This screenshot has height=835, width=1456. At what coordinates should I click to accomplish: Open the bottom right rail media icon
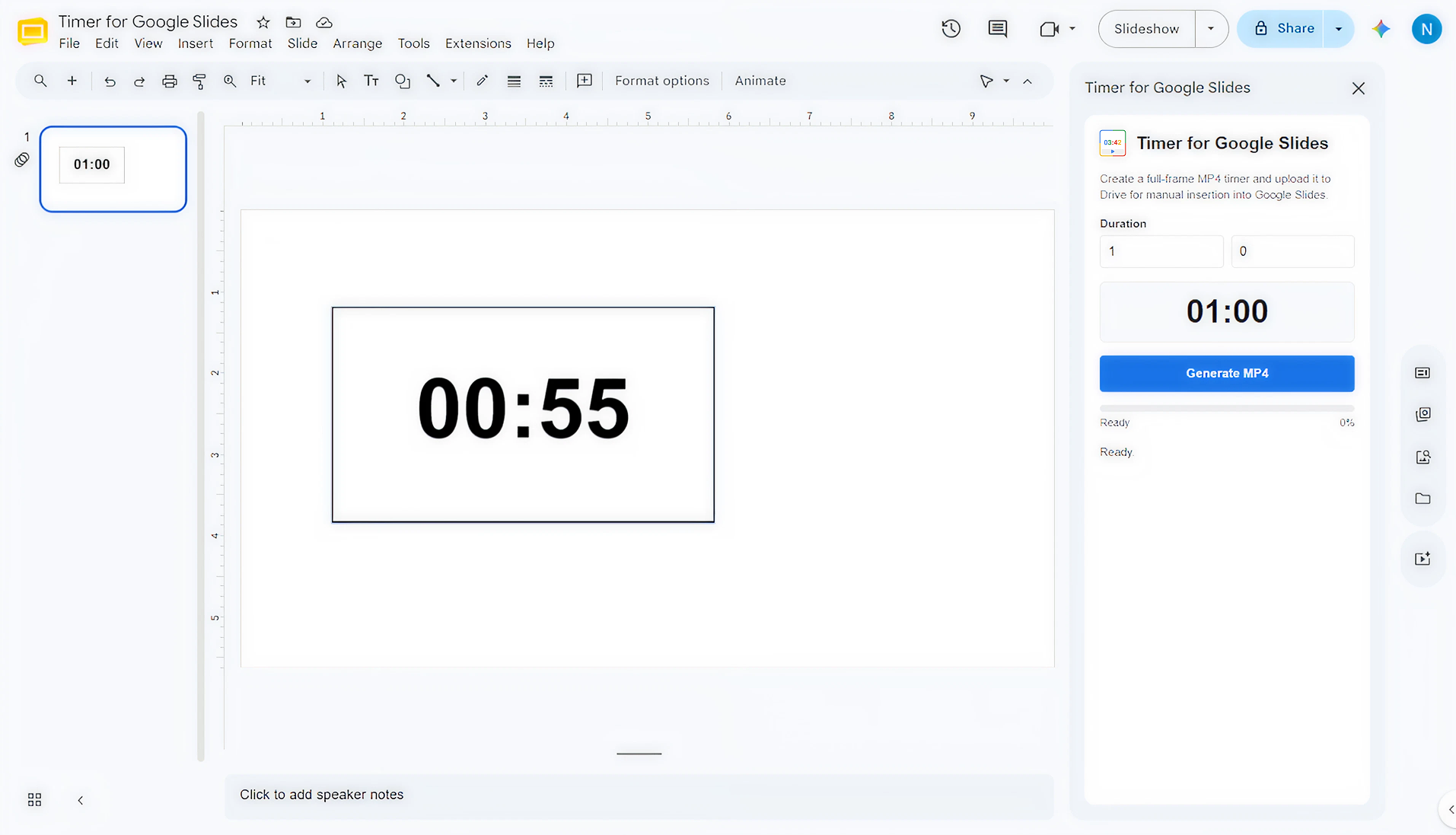(1423, 559)
